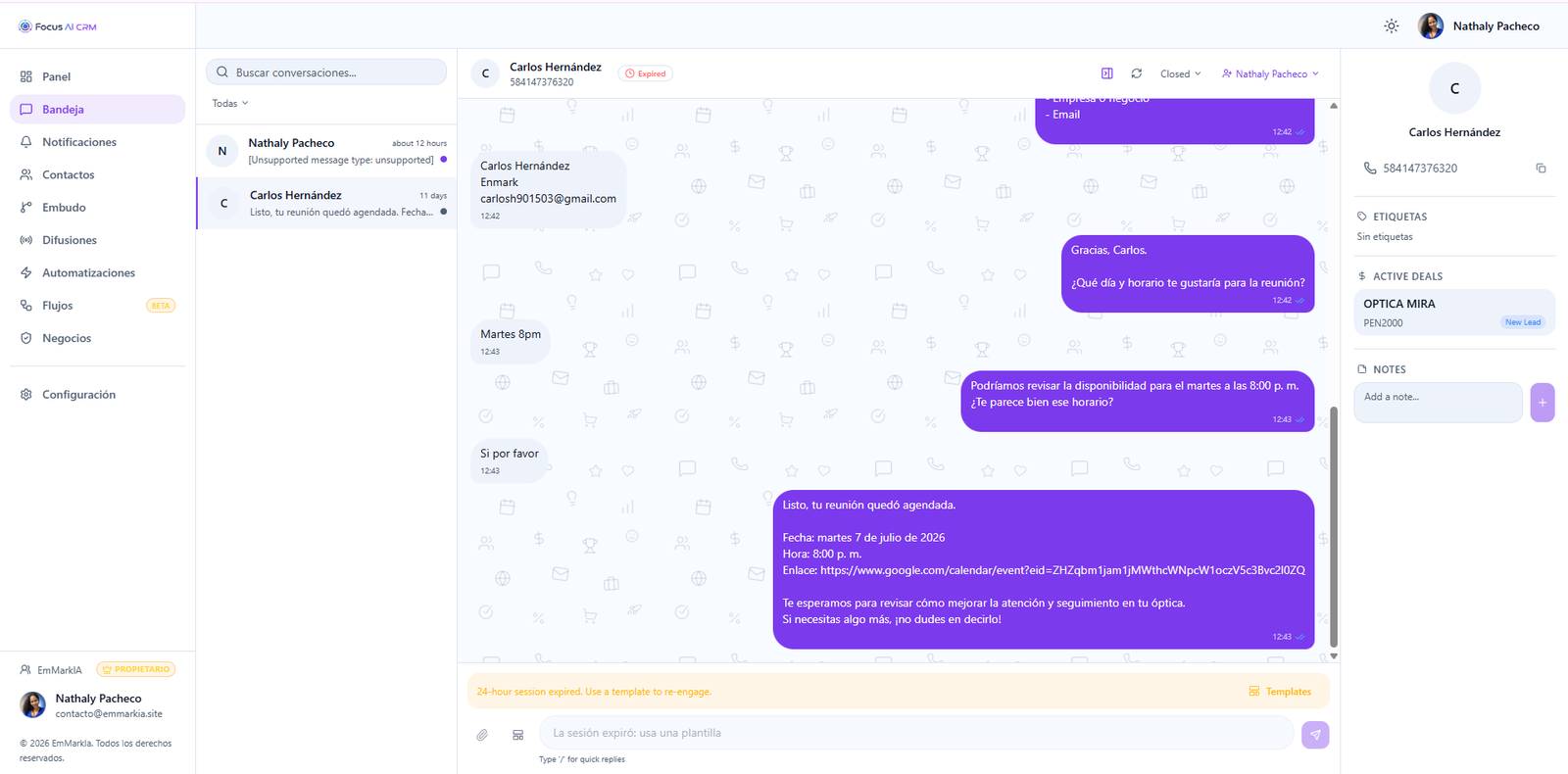Screen dimensions: 1568x774
Task: Open the Google Calendar event link
Action: [x=1062, y=570]
